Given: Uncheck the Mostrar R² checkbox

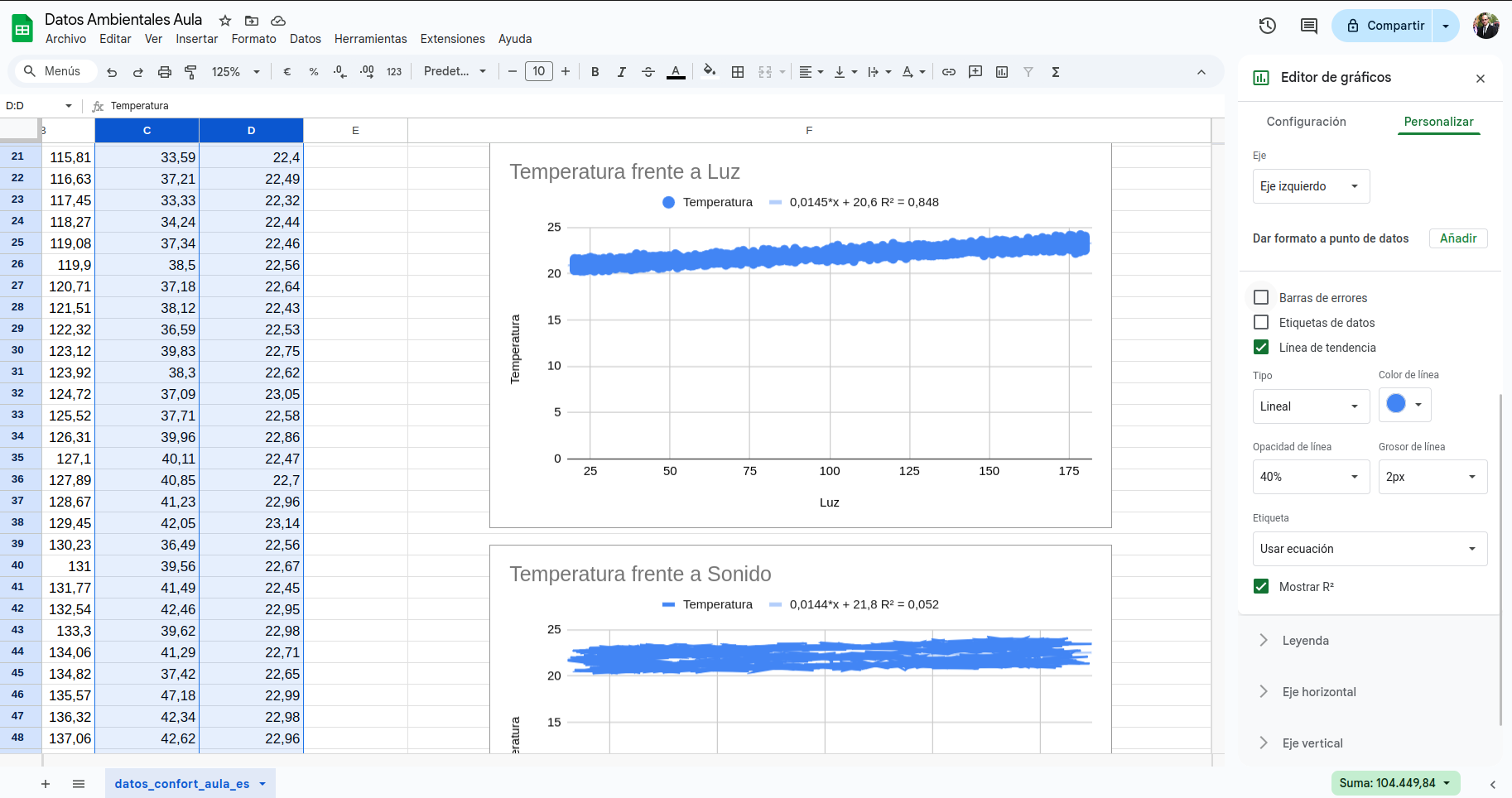Looking at the screenshot, I should click(1261, 586).
